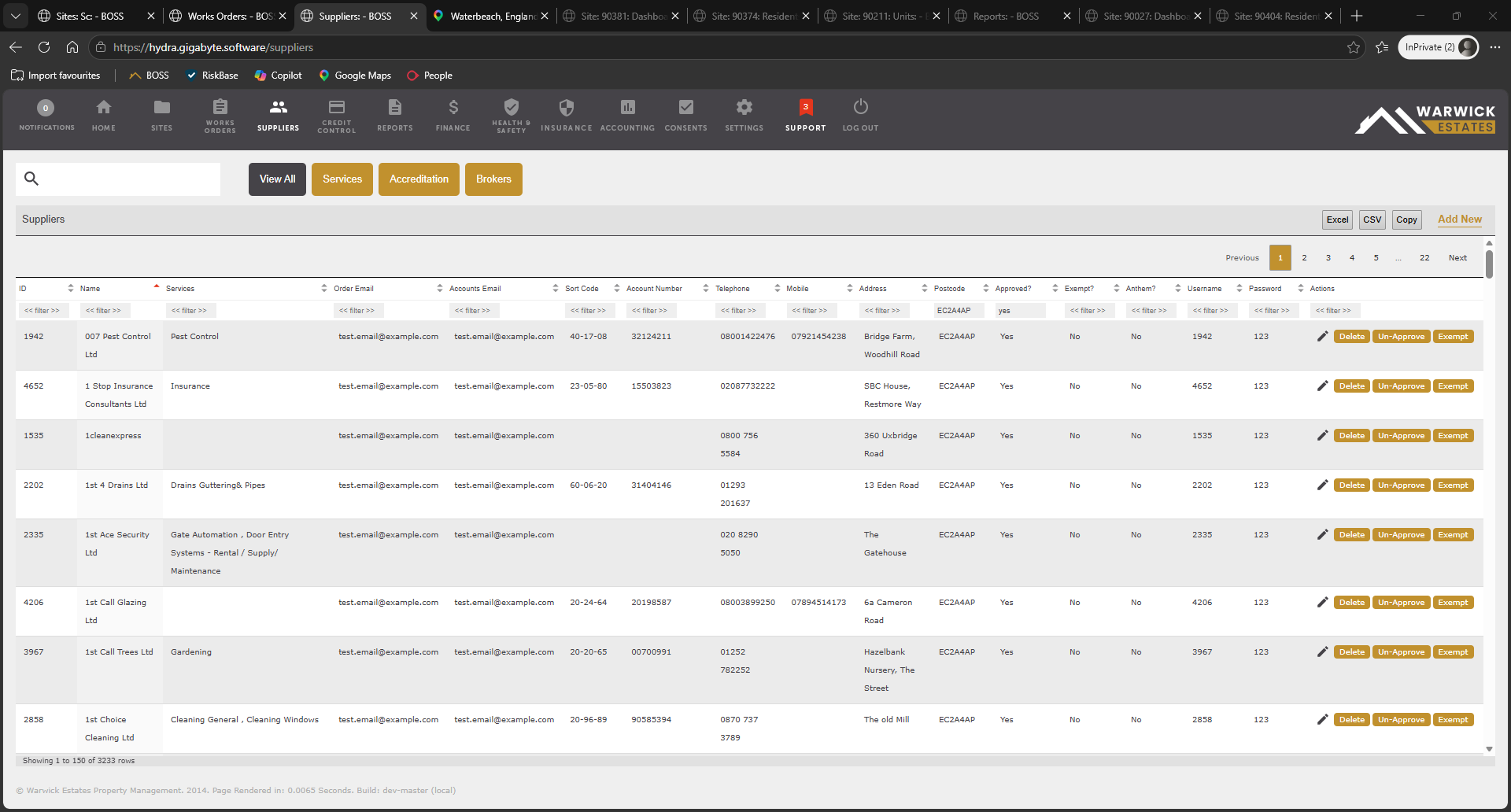Exempt 1st Call Trees Ltd

1453,652
